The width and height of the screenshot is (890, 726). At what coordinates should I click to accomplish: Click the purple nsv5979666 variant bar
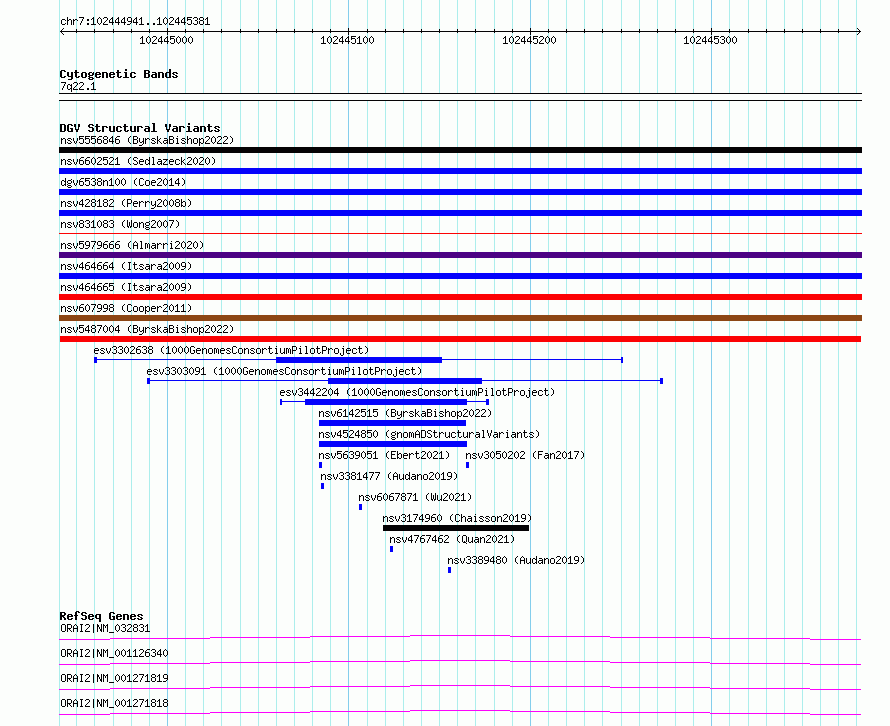[x=460, y=255]
